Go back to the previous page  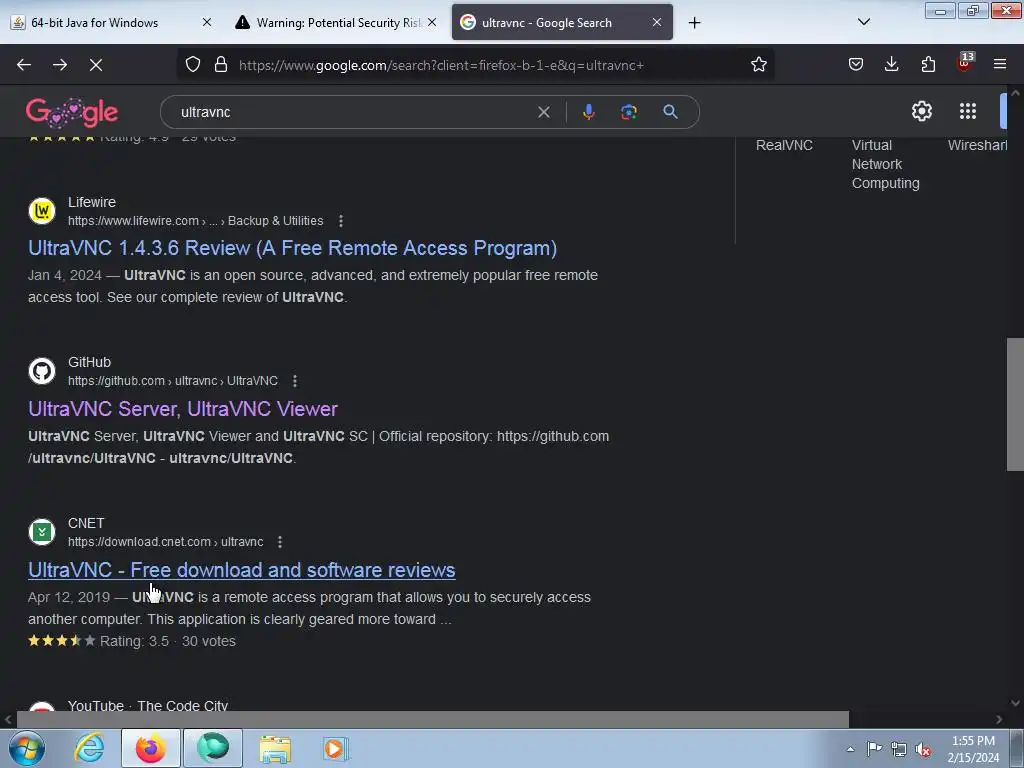(24, 65)
